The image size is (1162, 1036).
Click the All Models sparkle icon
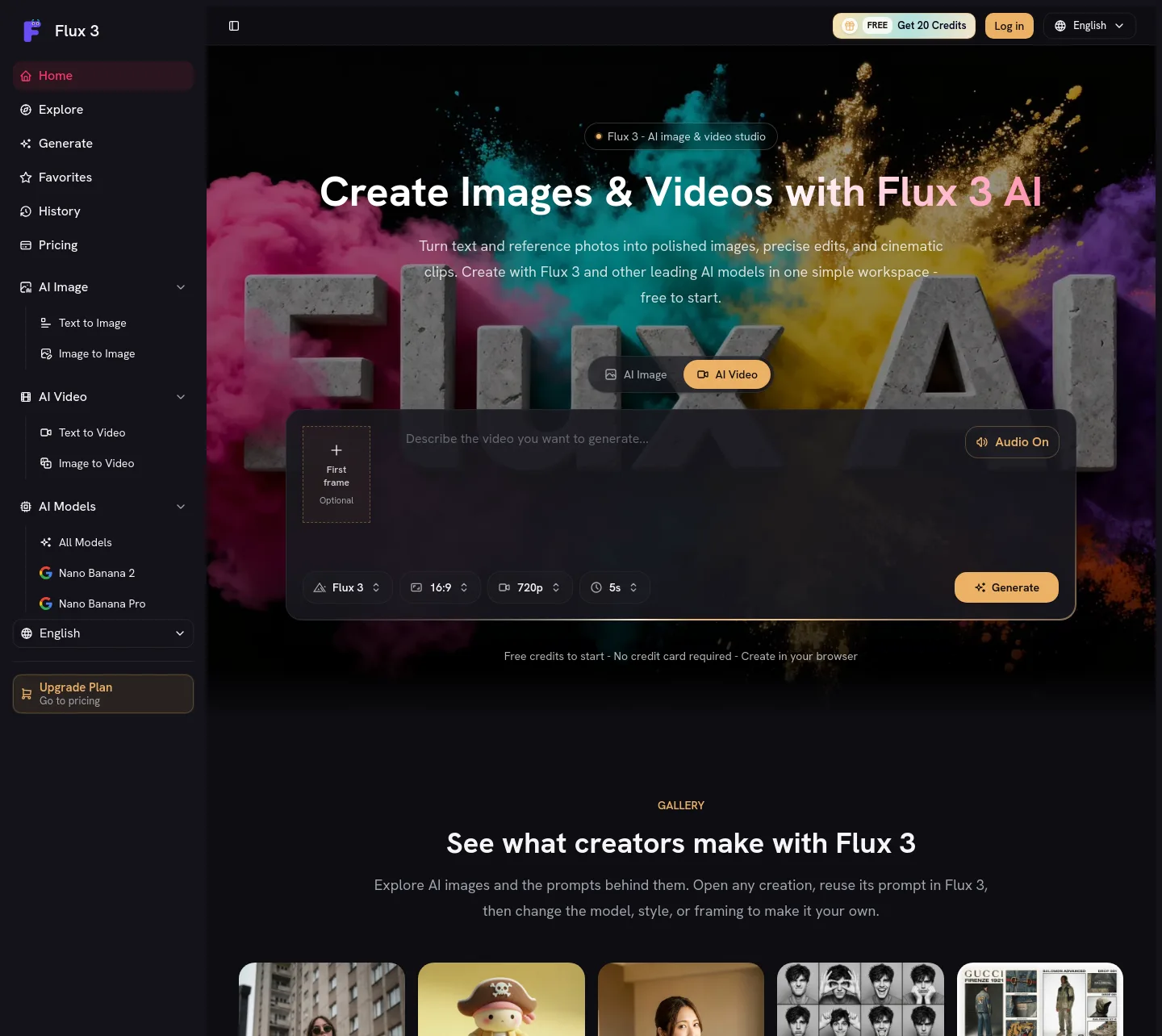tap(46, 542)
